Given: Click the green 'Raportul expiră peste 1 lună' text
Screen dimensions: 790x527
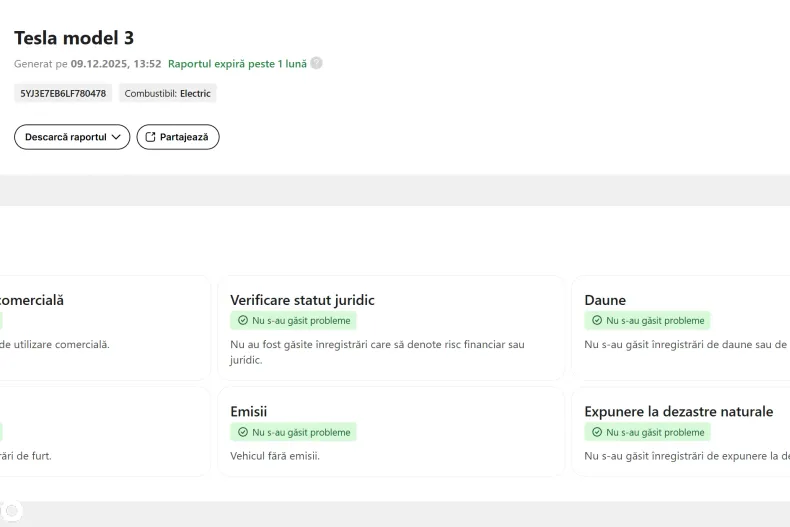Looking at the screenshot, I should (x=237, y=63).
